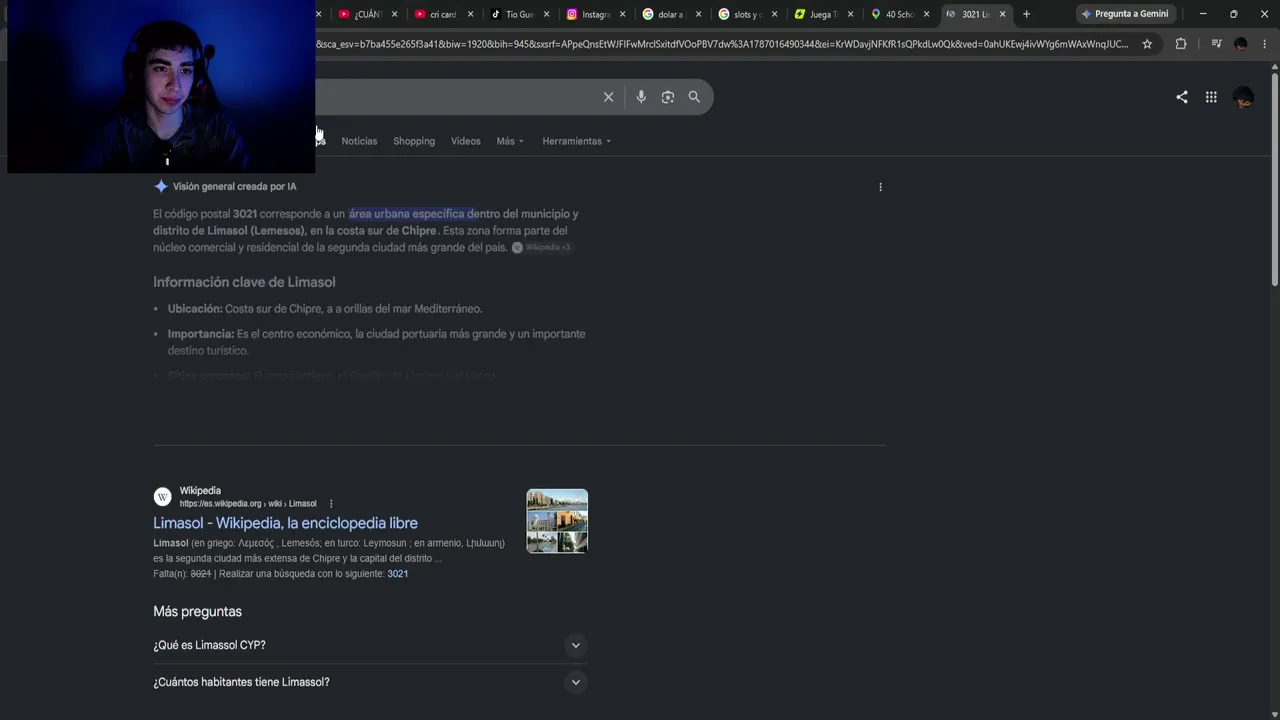1280x720 pixels.
Task: Click 'Información clave de Limasol' heading
Action: coord(244,282)
